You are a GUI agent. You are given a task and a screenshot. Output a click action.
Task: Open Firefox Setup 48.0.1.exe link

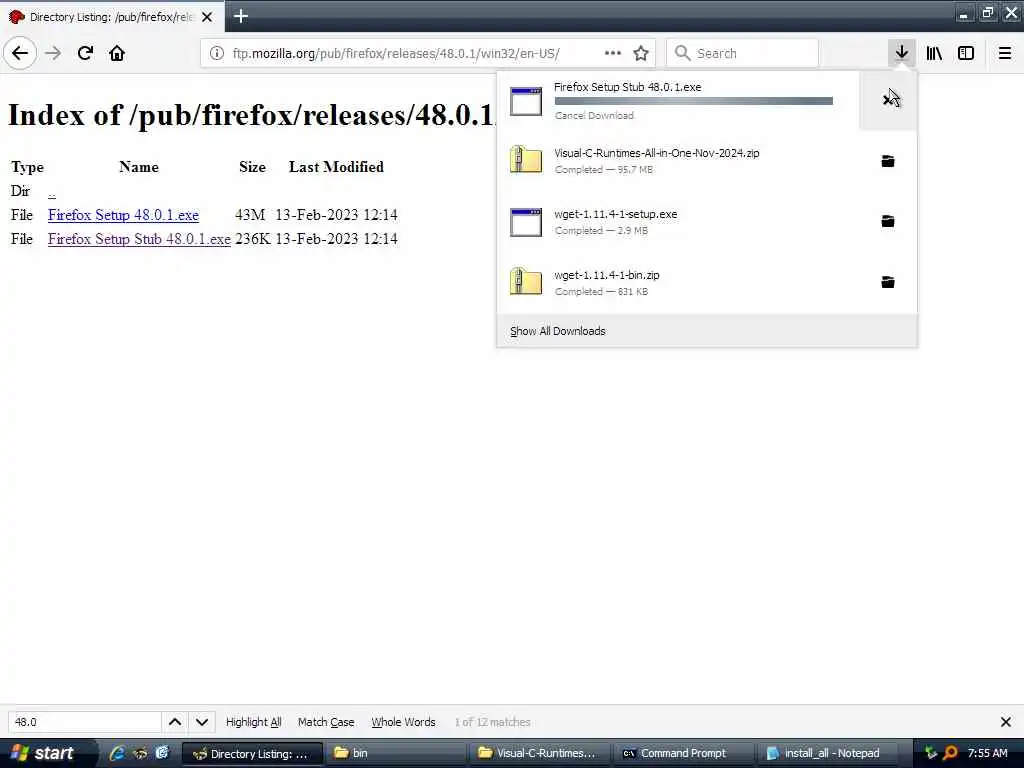123,215
